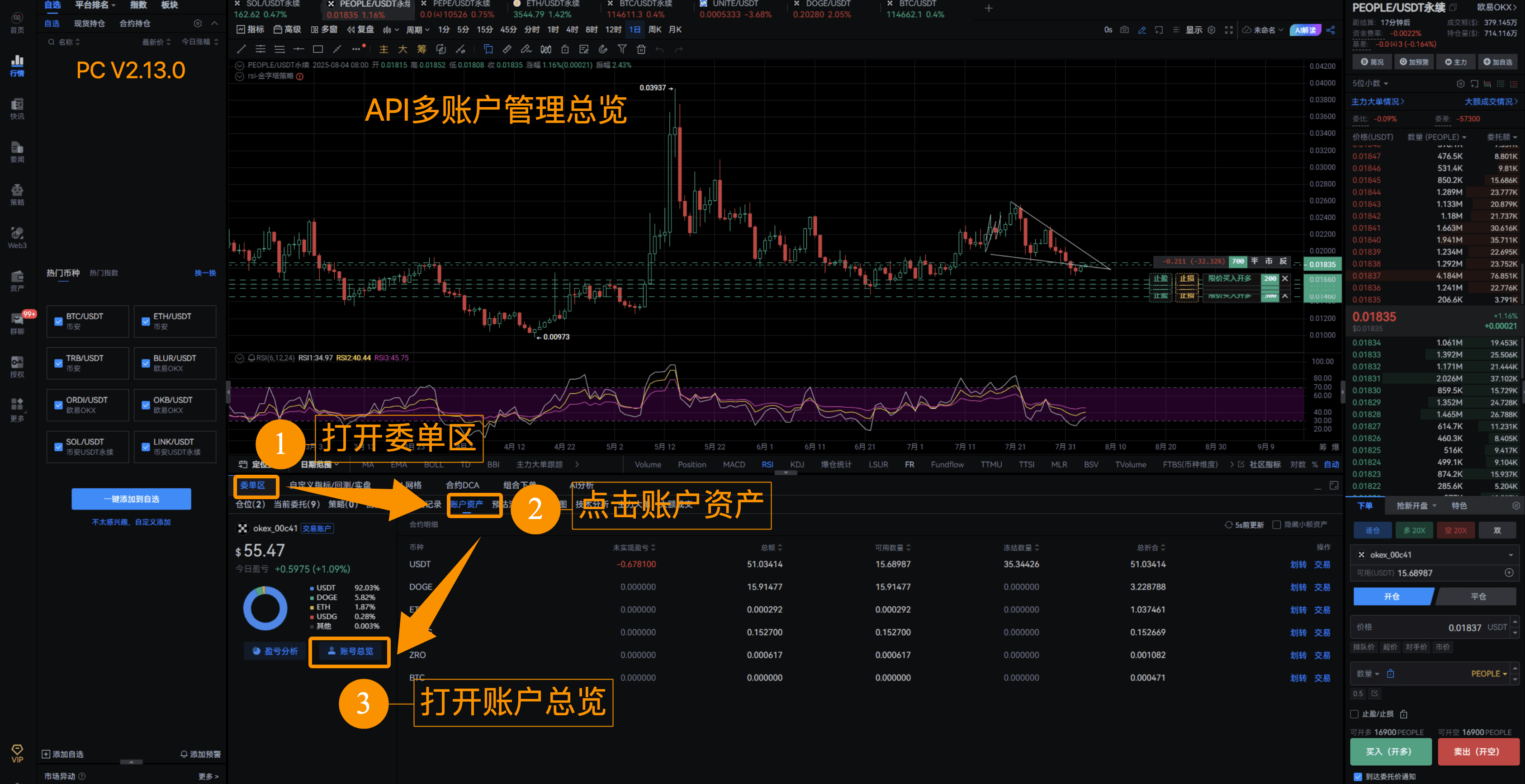
Task: Open PEOPLE unit dropdown in quantity field
Action: click(1489, 673)
